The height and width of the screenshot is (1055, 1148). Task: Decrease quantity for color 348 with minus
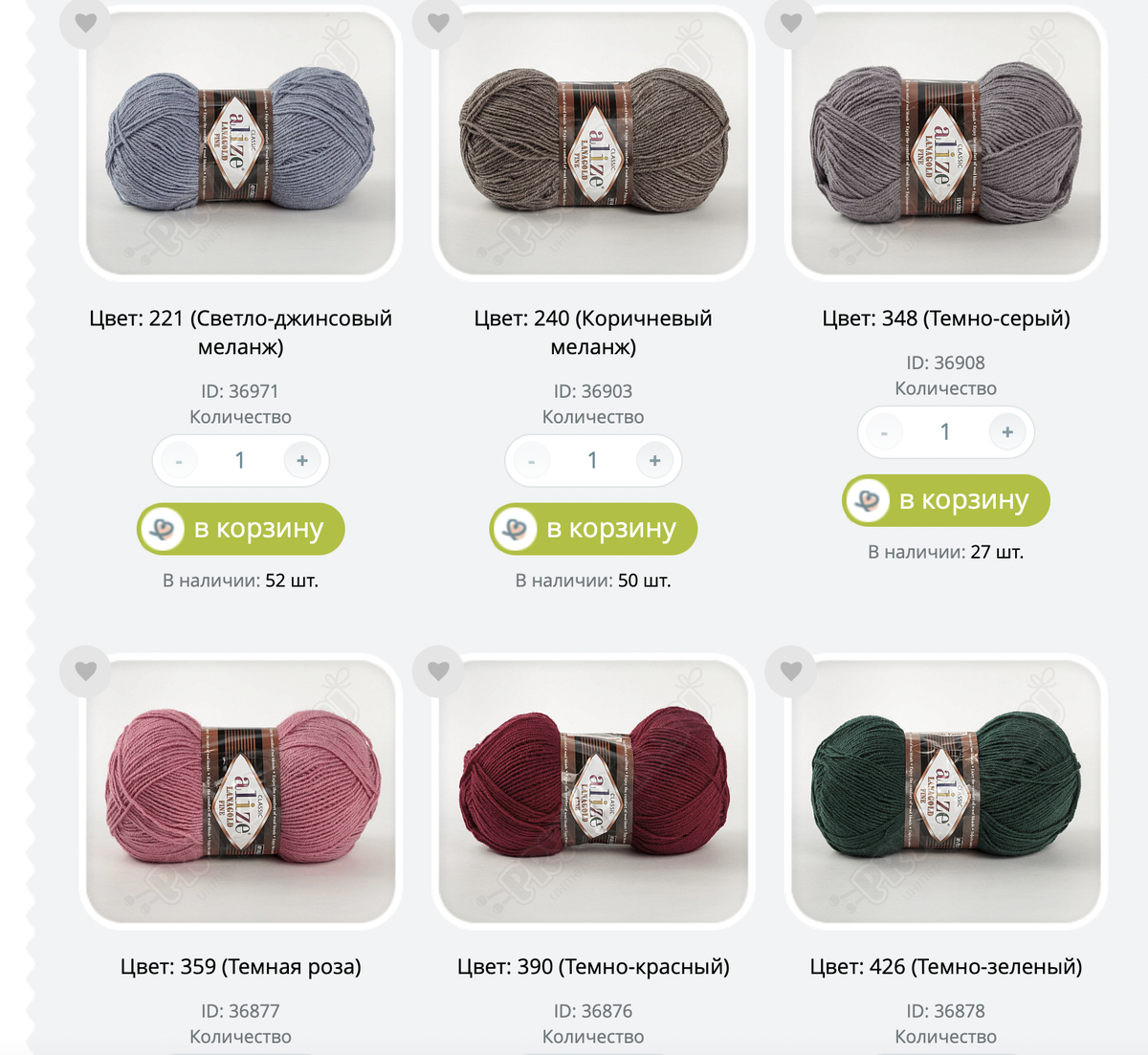tap(884, 432)
